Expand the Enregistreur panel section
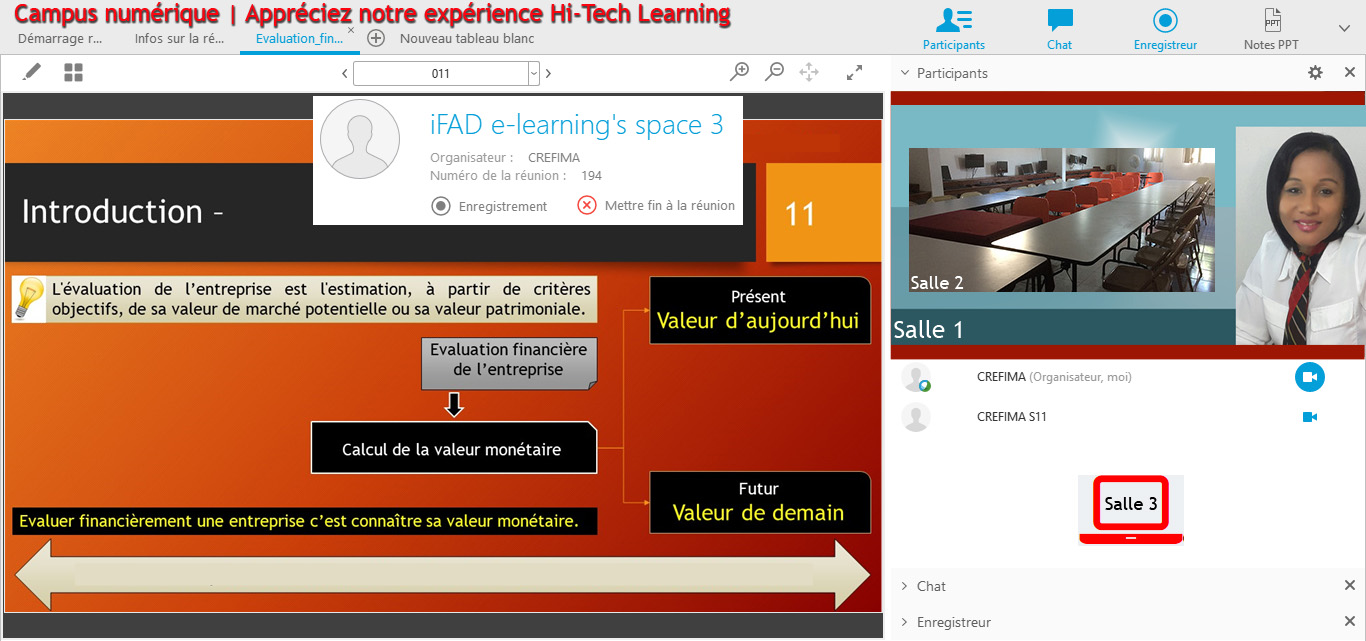 952,622
